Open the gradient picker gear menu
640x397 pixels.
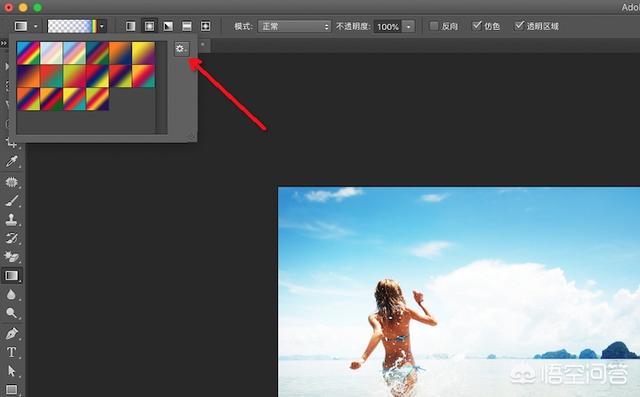coord(181,49)
